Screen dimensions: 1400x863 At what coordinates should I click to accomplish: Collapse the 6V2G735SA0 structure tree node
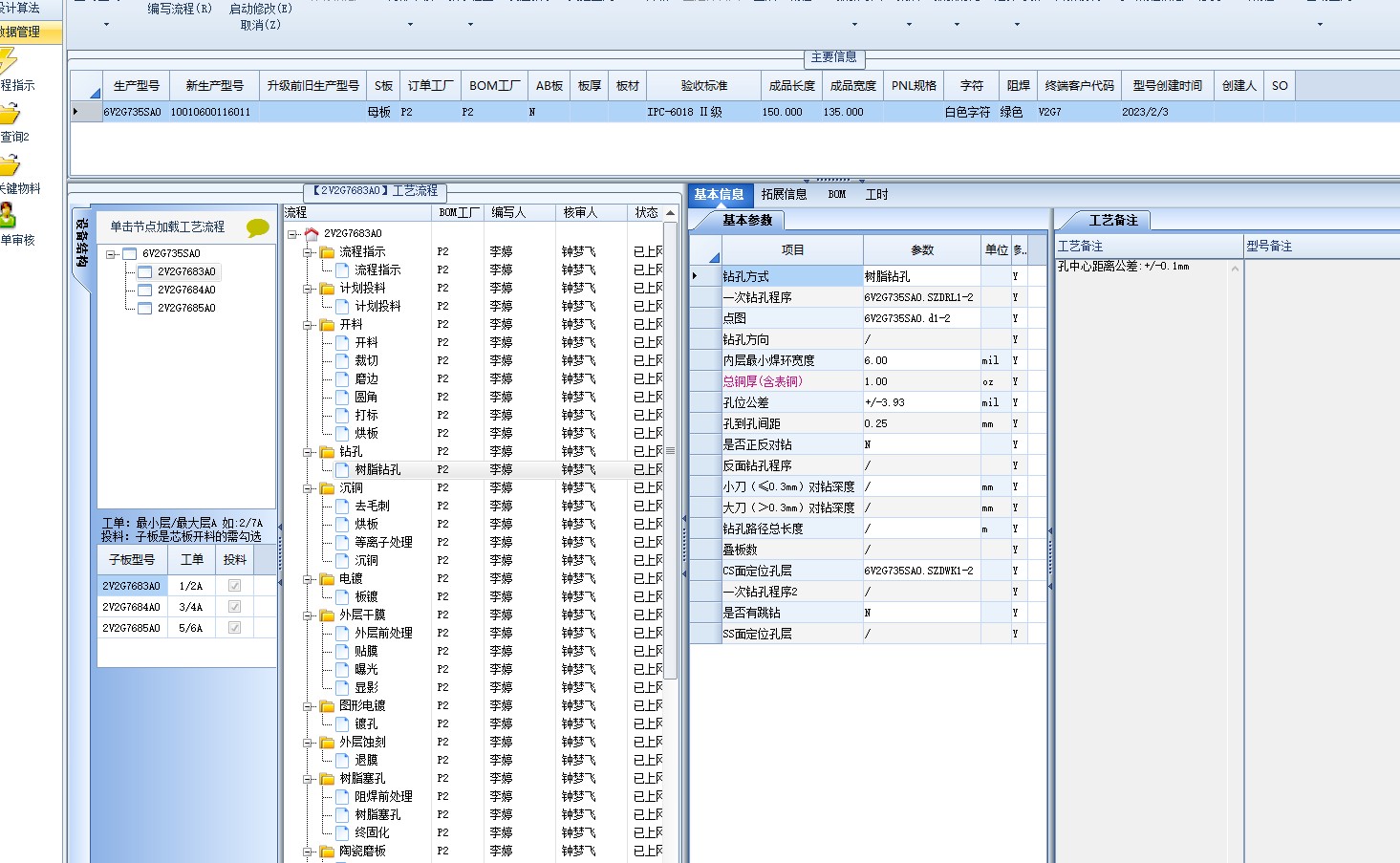point(111,254)
